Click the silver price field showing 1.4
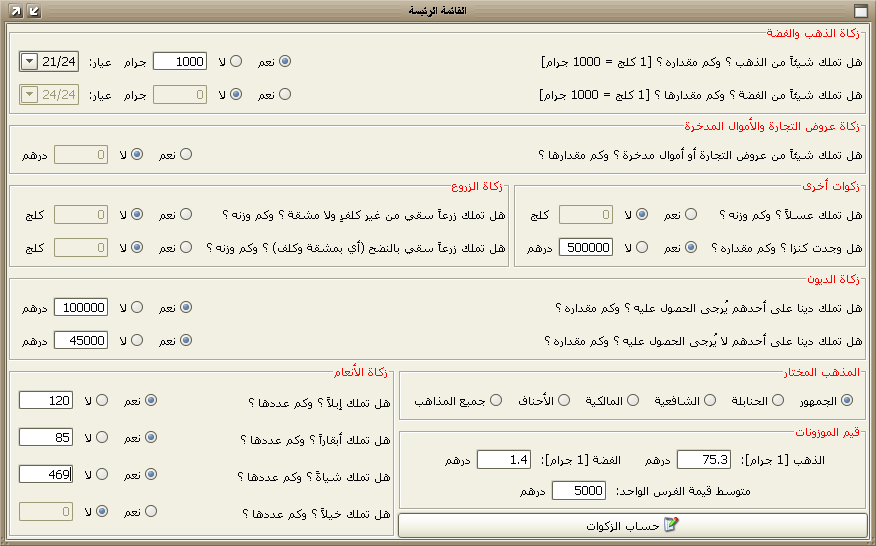 coord(504,460)
